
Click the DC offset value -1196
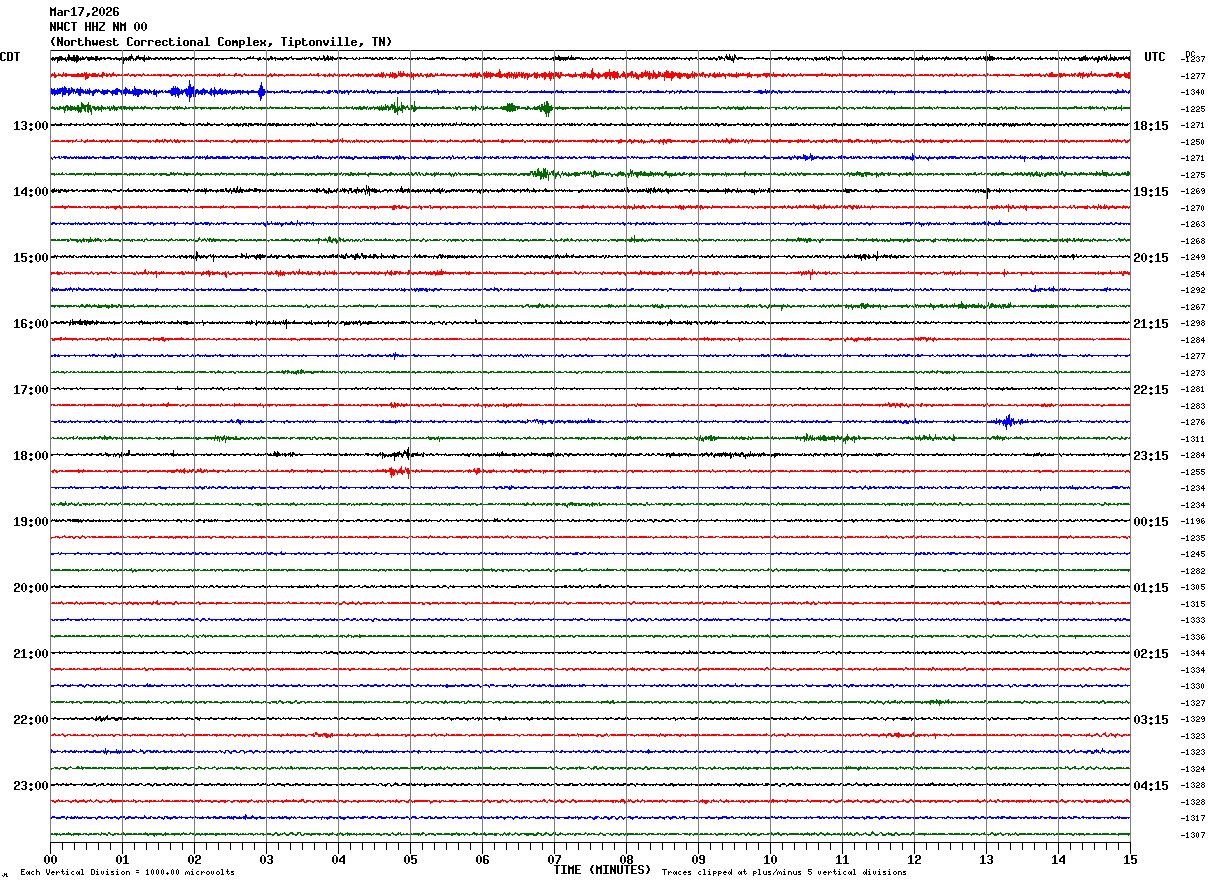[x=1193, y=522]
